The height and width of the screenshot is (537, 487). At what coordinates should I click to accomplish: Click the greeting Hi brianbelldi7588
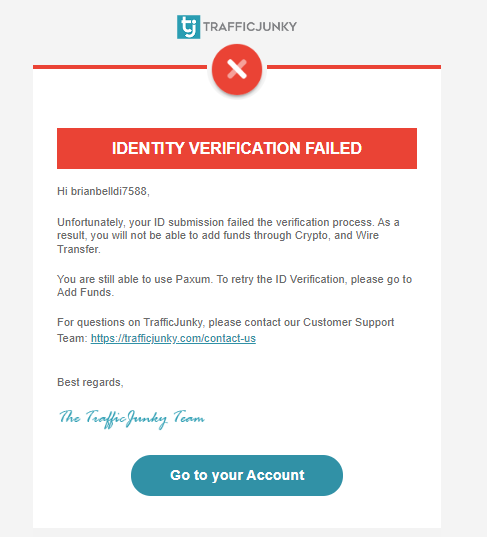point(103,191)
